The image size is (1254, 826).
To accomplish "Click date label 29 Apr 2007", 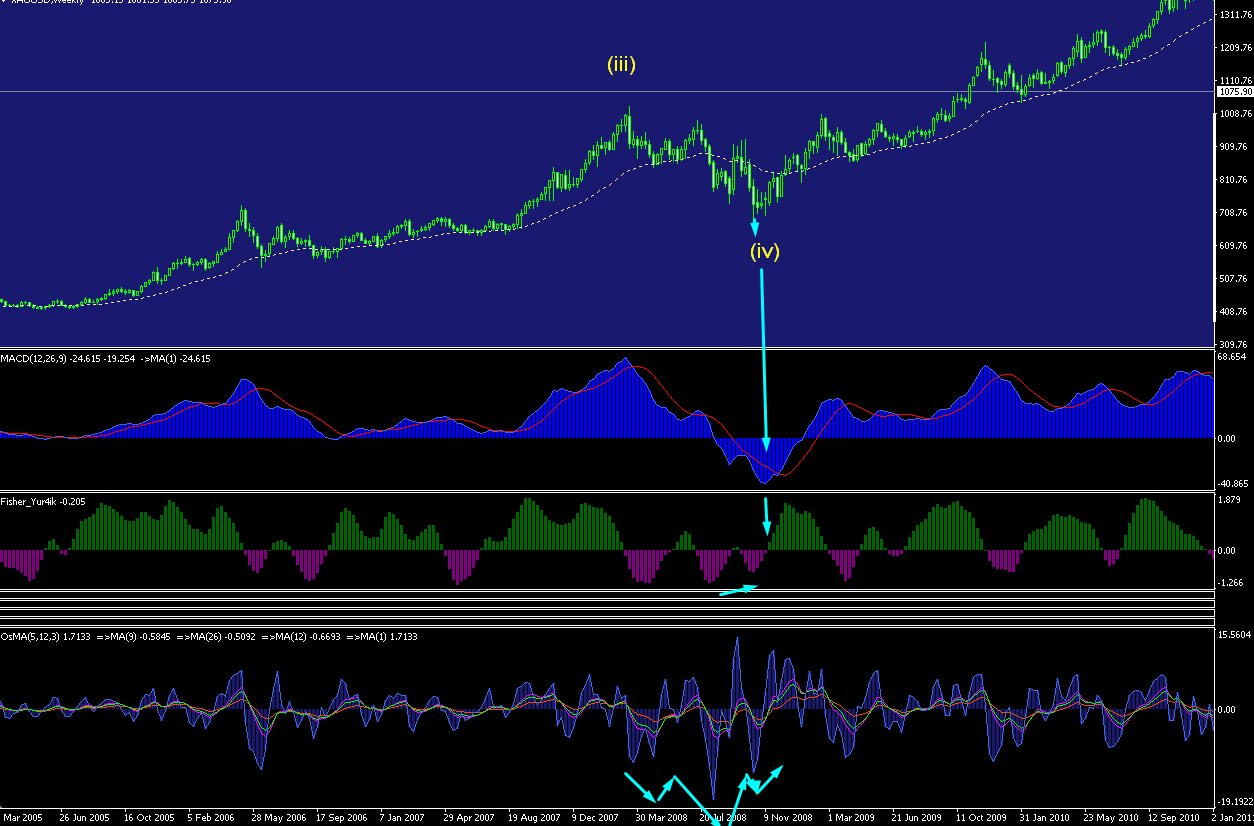I will (x=470, y=818).
